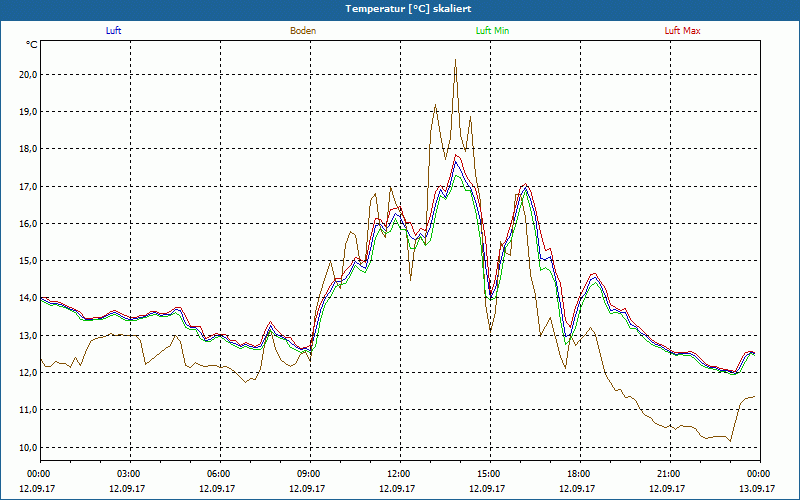The height and width of the screenshot is (500, 800).
Task: Click the 11,0 y-axis value
Action: coord(30,410)
